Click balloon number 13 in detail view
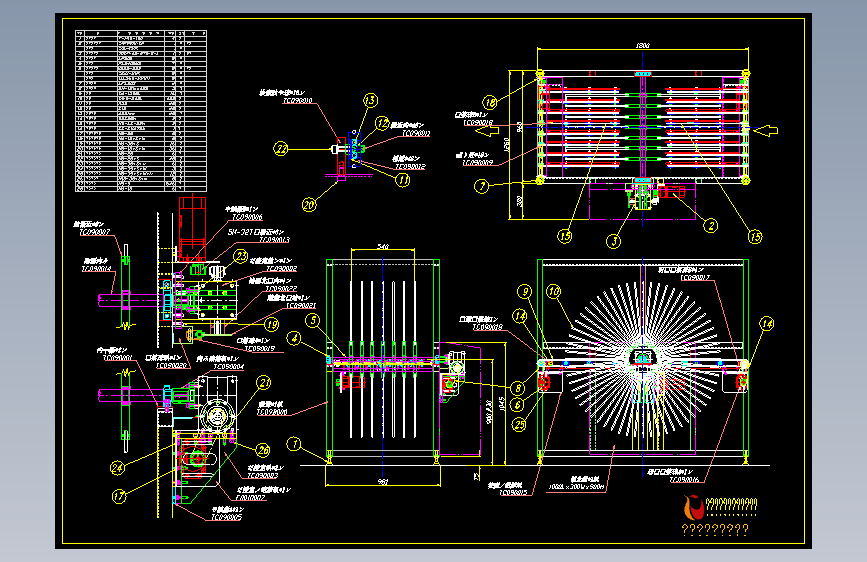 (x=370, y=100)
